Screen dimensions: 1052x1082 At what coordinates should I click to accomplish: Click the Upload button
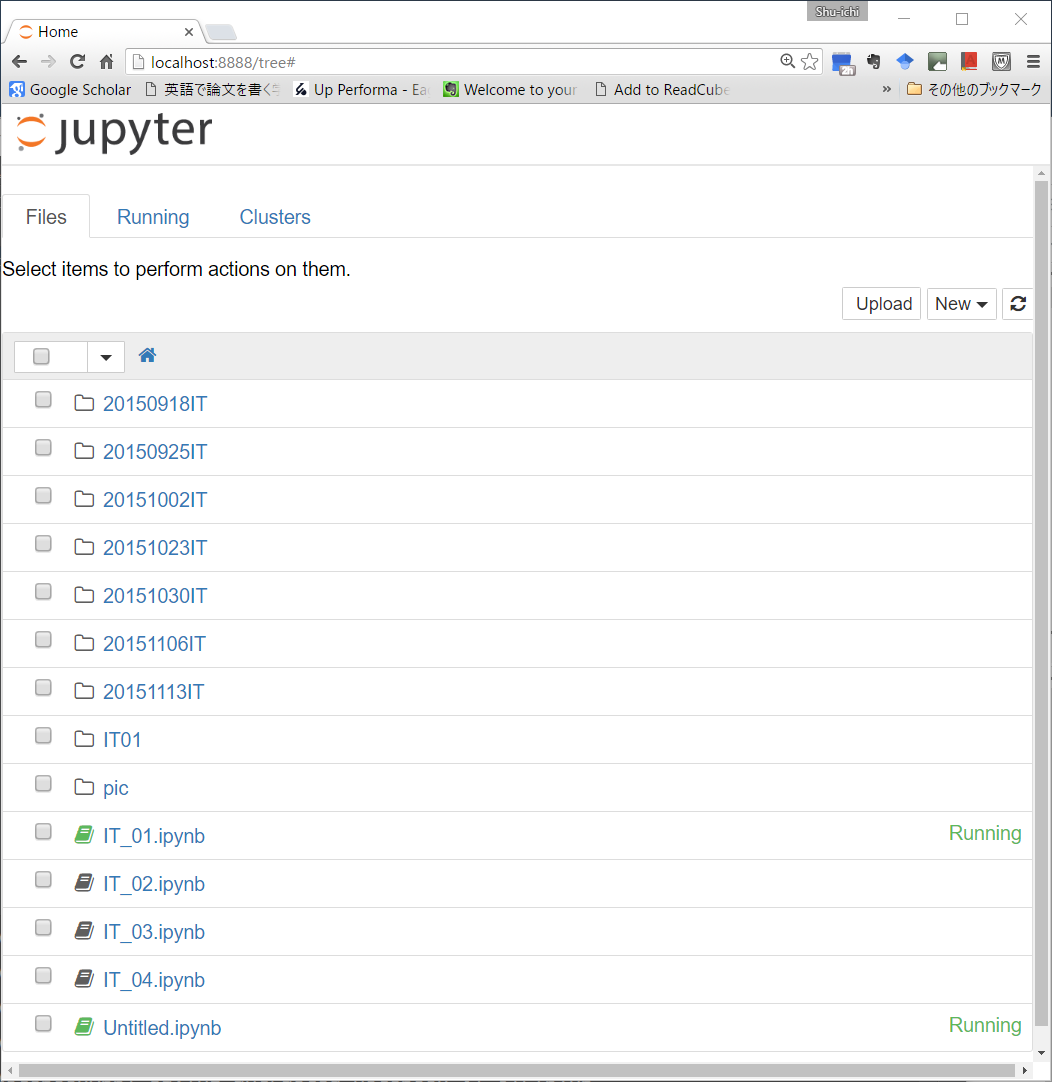[883, 304]
